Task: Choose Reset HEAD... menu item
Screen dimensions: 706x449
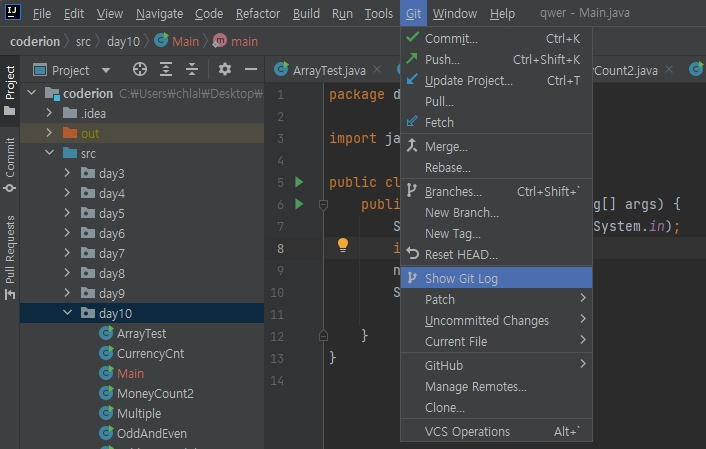Action: (x=496, y=254)
